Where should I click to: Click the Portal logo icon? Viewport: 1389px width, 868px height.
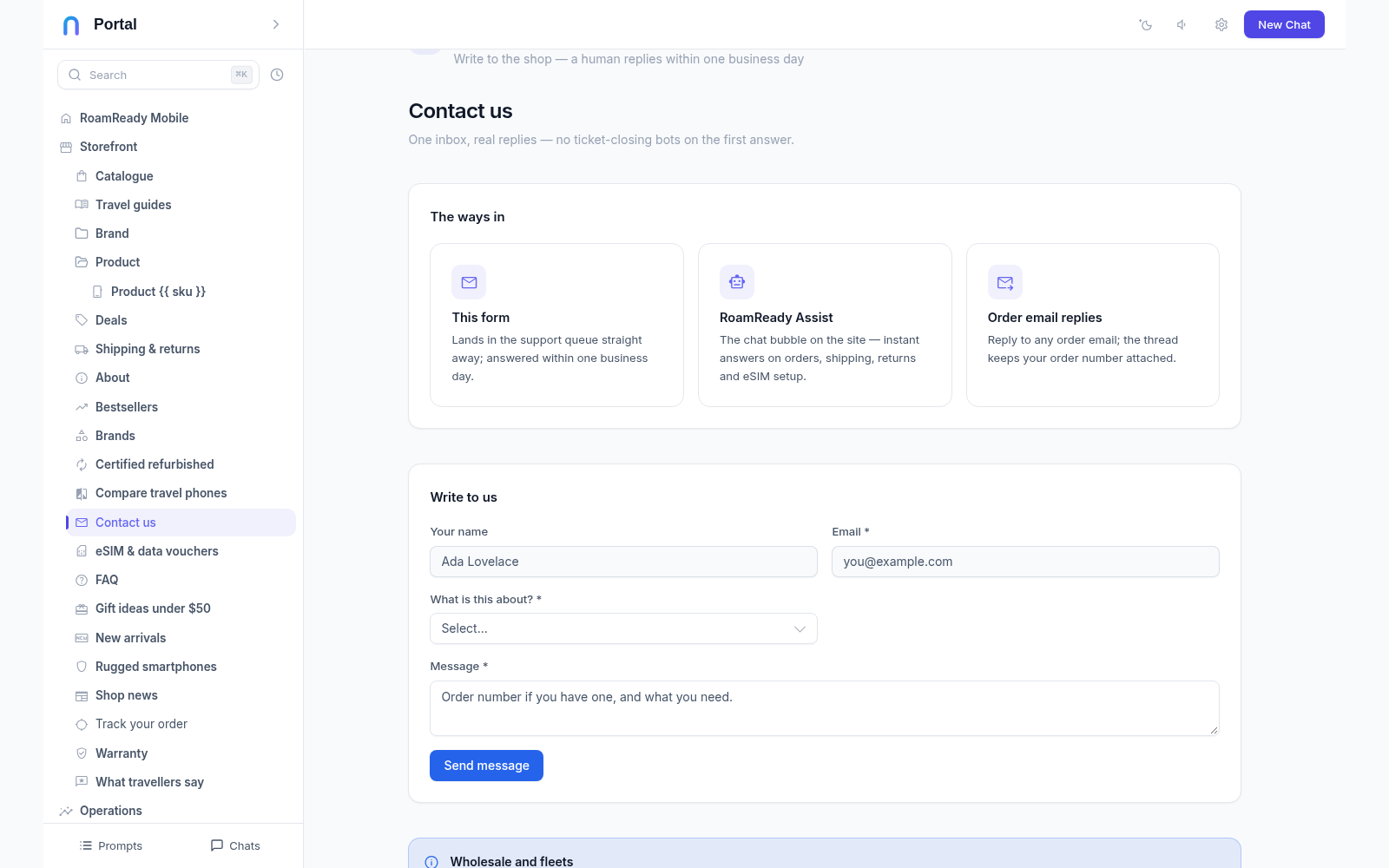(x=71, y=25)
